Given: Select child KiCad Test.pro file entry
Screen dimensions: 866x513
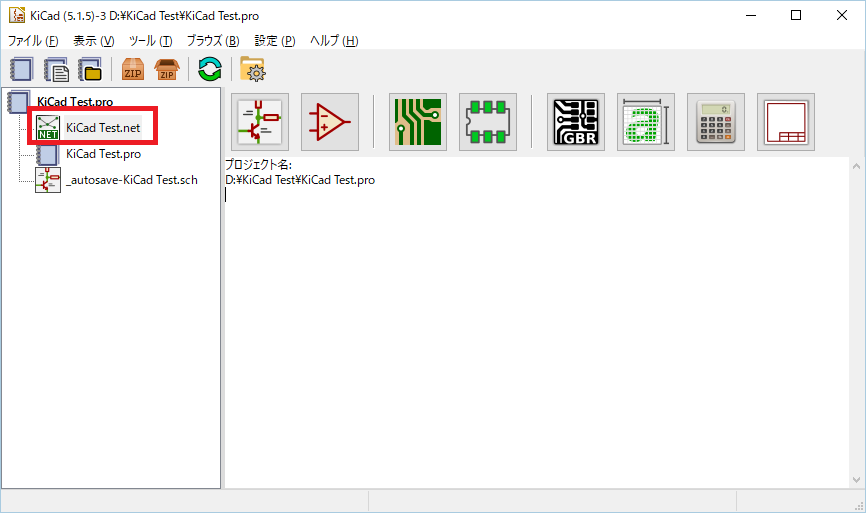Looking at the screenshot, I should 103,154.
